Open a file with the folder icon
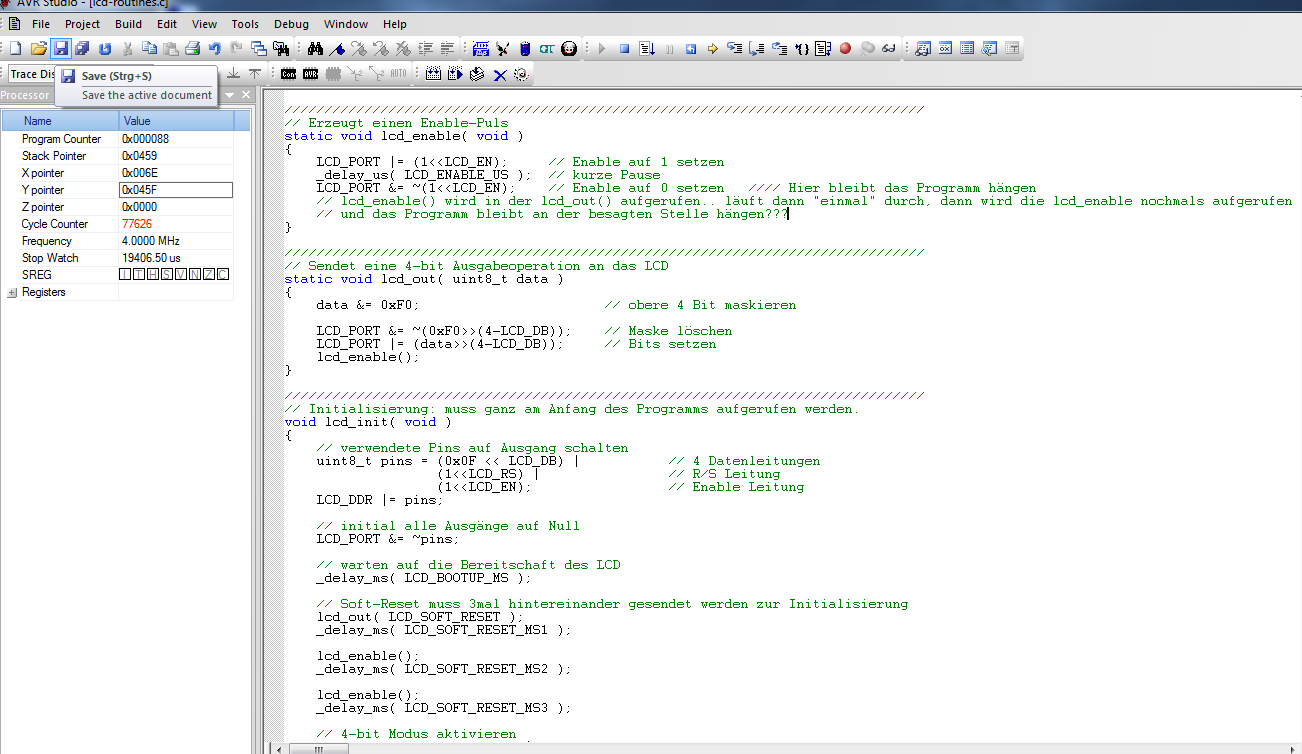 point(38,48)
